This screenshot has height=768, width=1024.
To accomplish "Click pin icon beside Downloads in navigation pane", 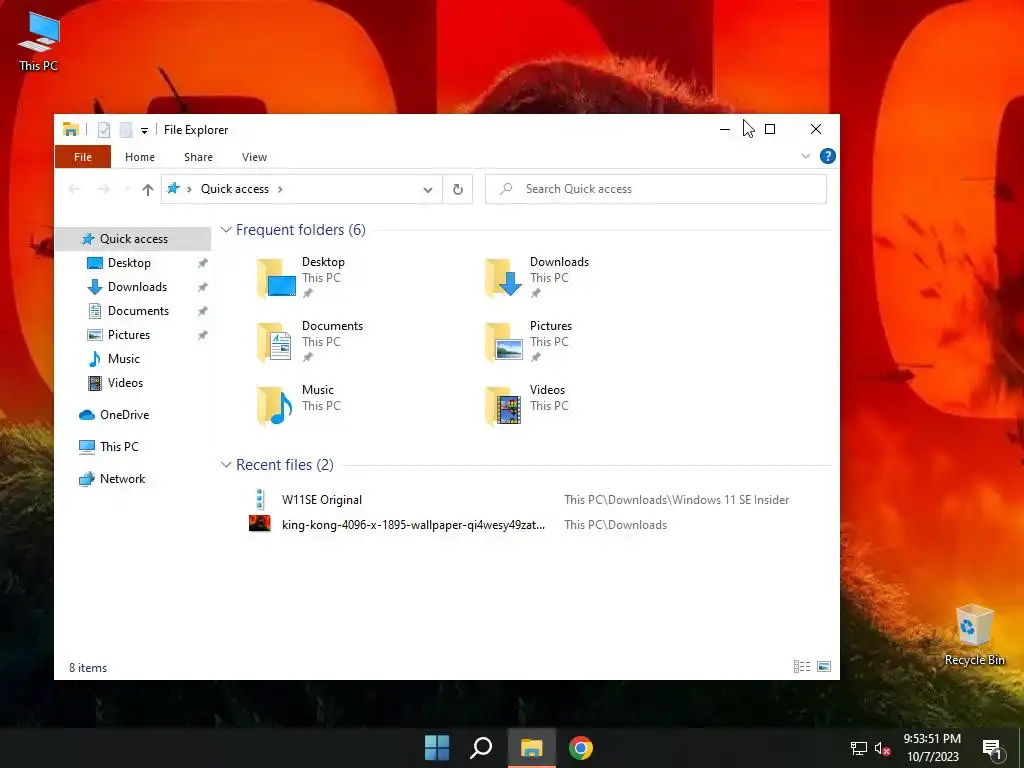I will (202, 287).
